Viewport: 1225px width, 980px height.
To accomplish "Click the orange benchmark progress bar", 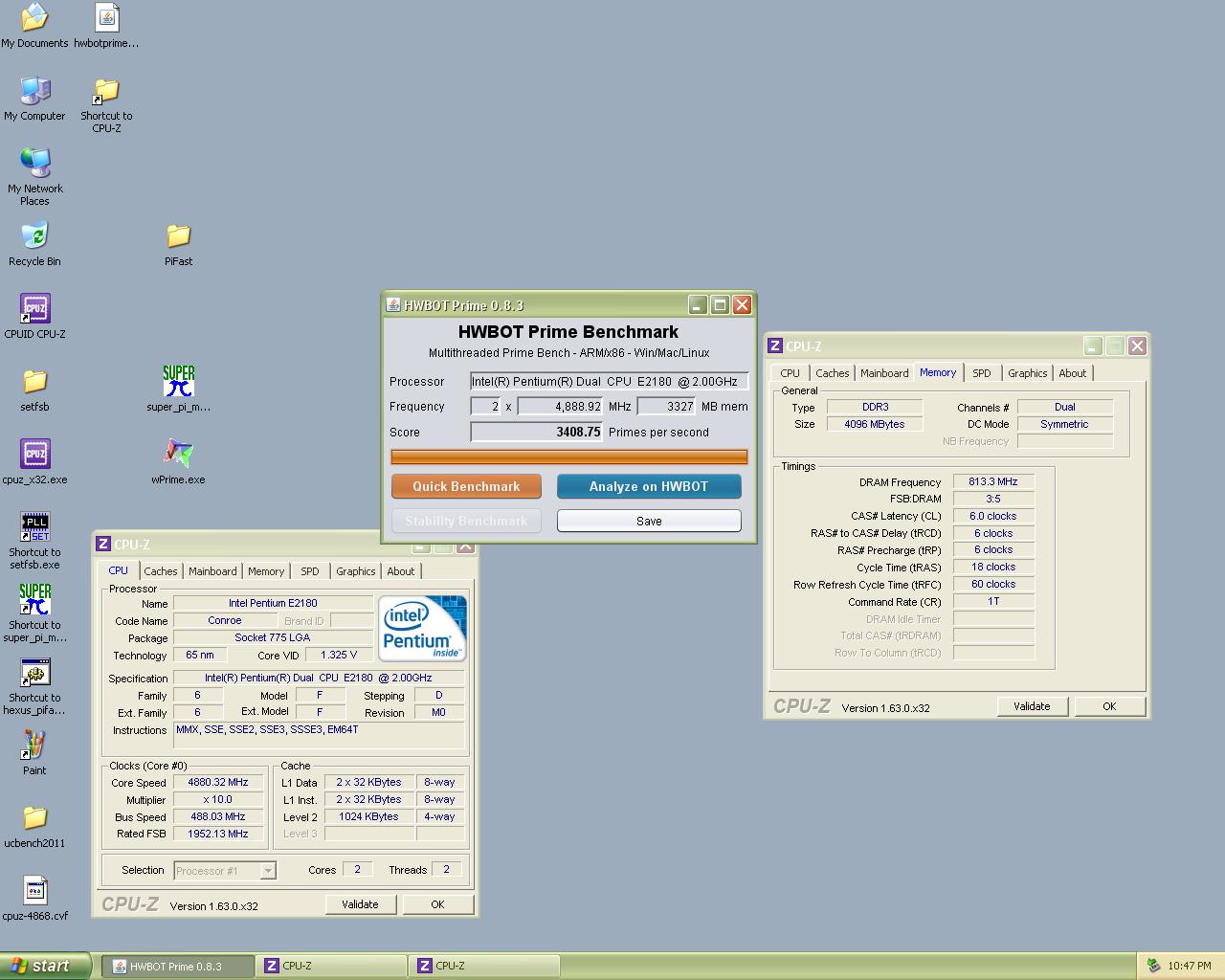I will (x=569, y=457).
